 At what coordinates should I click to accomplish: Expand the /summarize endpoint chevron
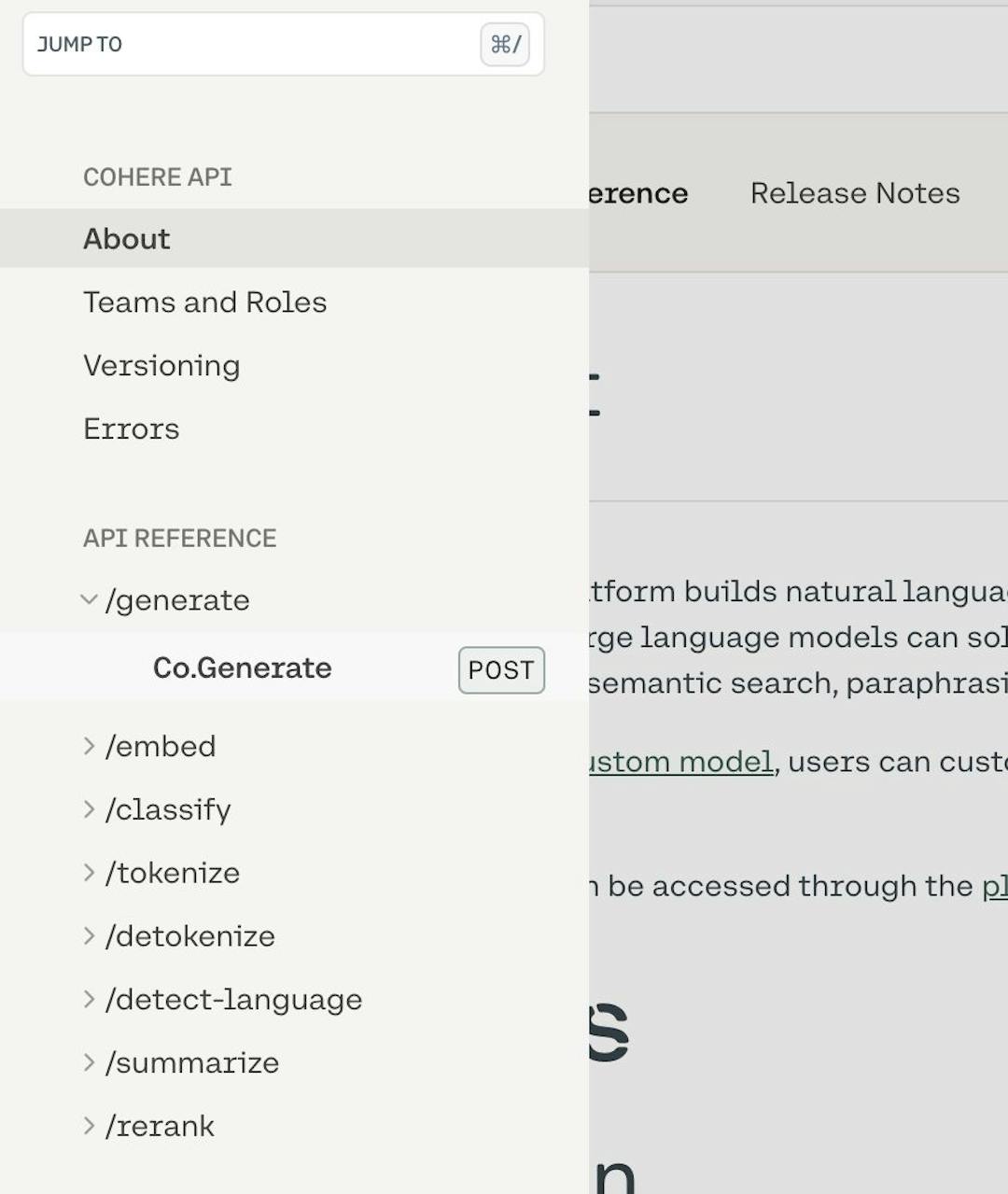[90, 1062]
